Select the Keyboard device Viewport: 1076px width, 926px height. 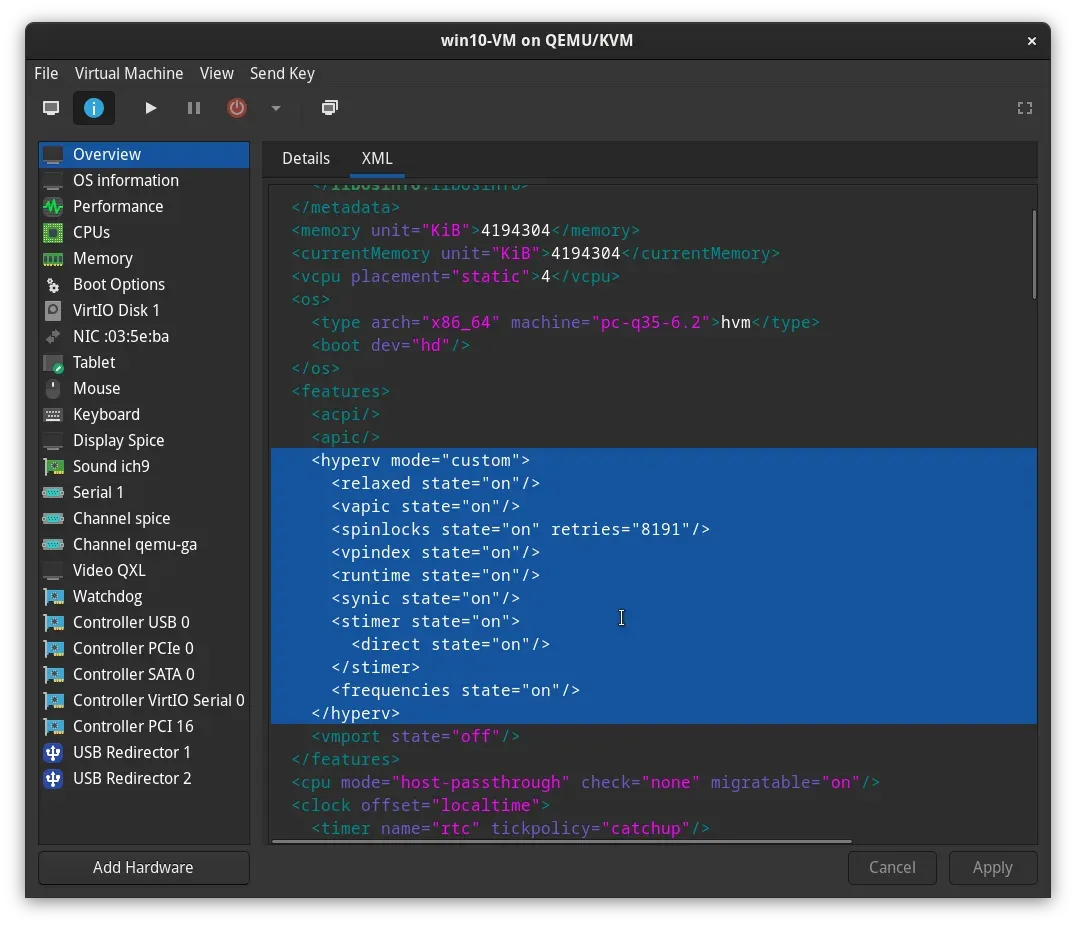(144, 415)
